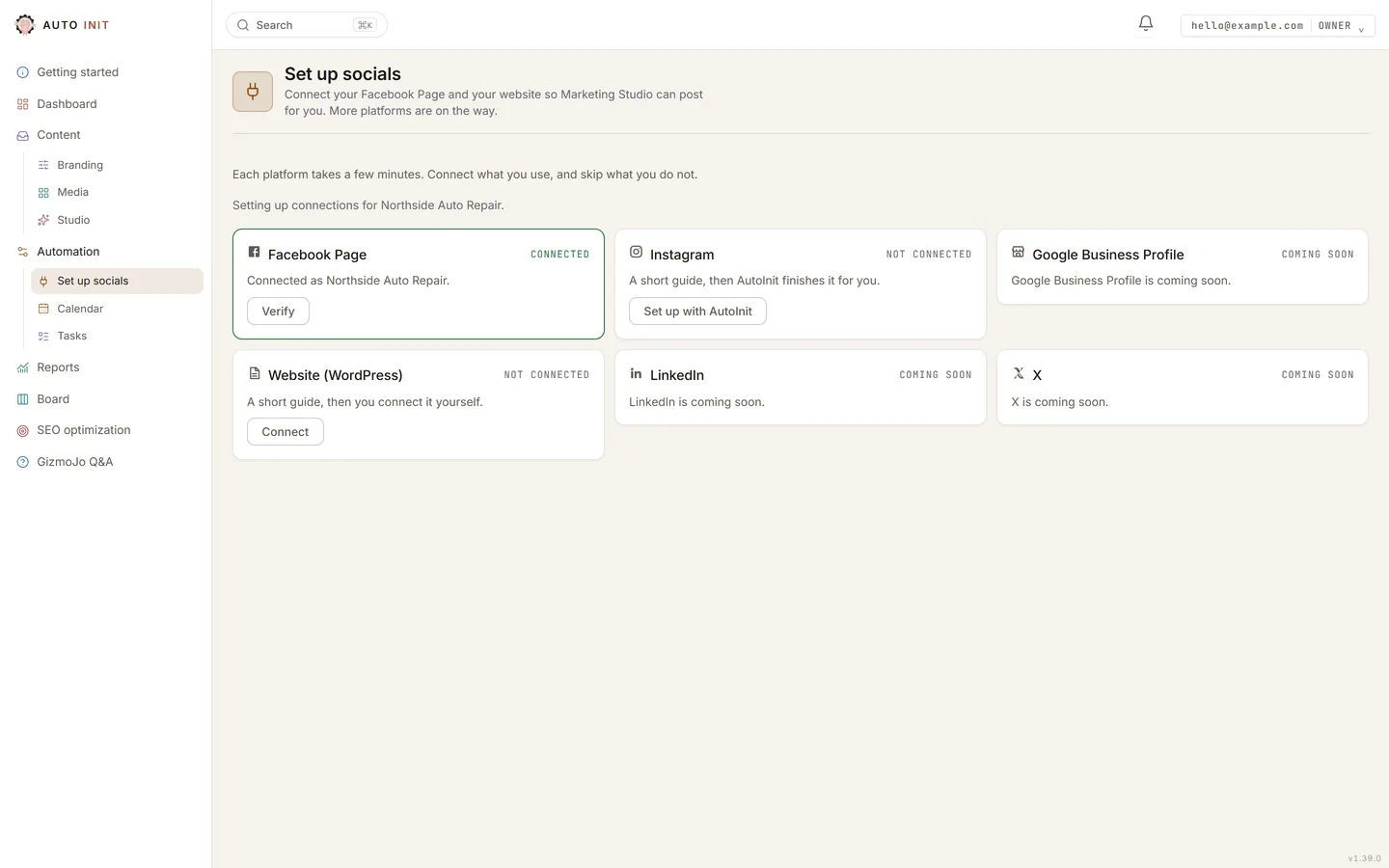The image size is (1389, 868).
Task: Open Calendar under Automation
Action: click(117, 309)
